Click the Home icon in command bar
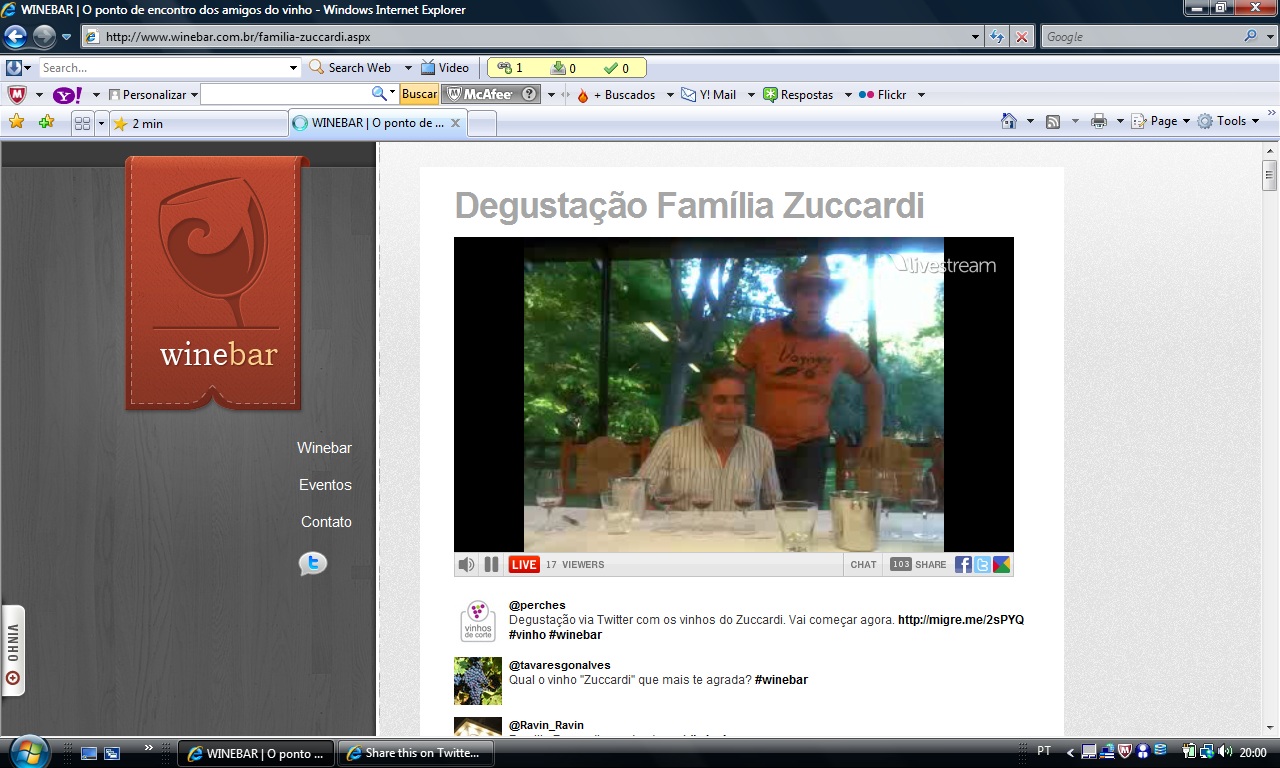 point(1009,121)
